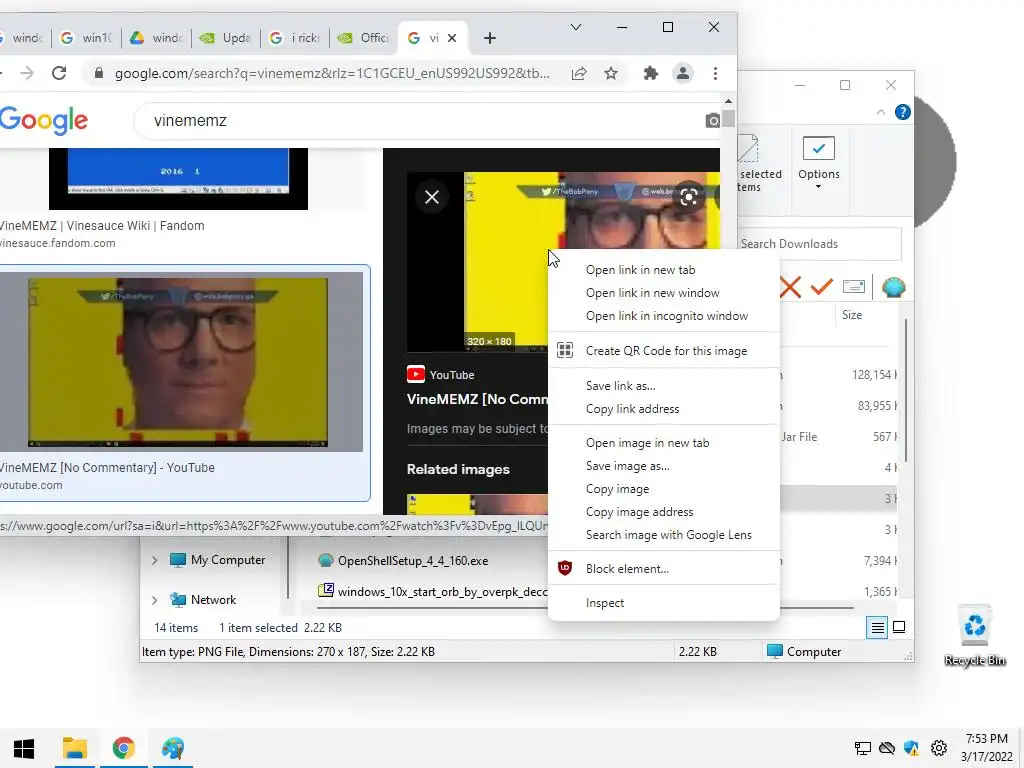The image size is (1024, 768).
Task: Expand My Computer tree node
Action: tap(155, 560)
